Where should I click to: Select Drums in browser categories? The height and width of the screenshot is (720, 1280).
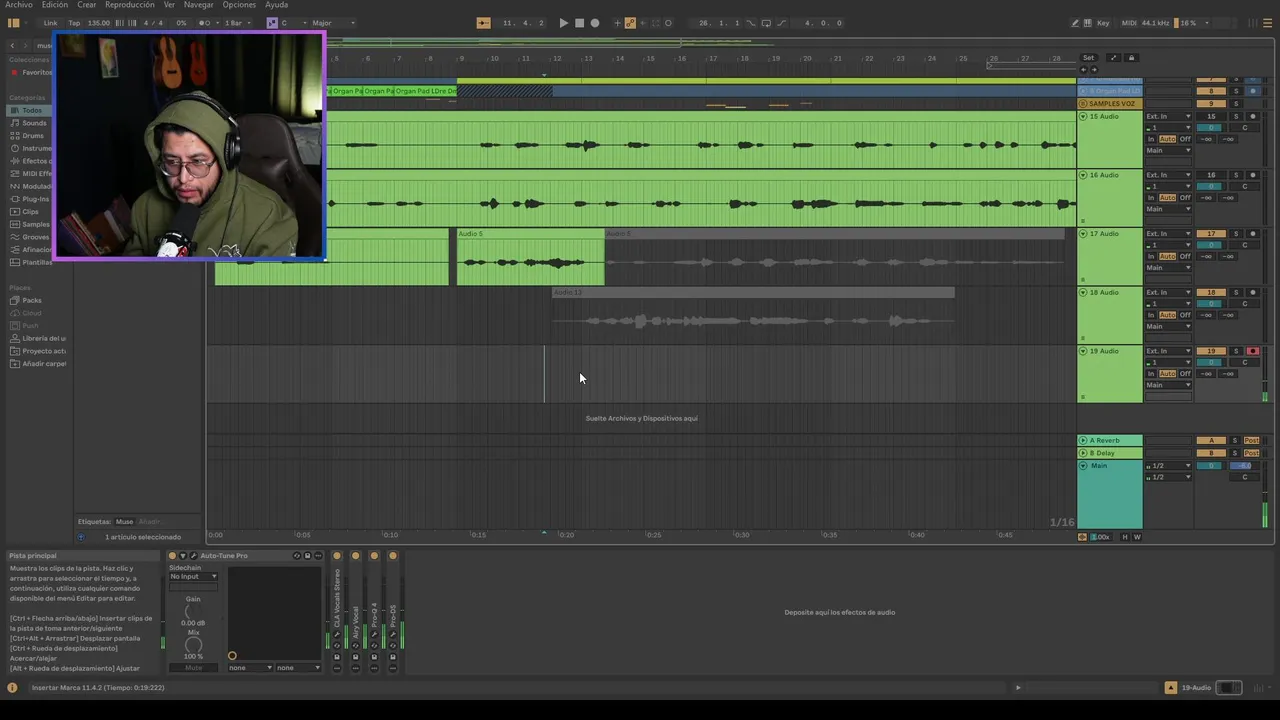click(x=33, y=136)
